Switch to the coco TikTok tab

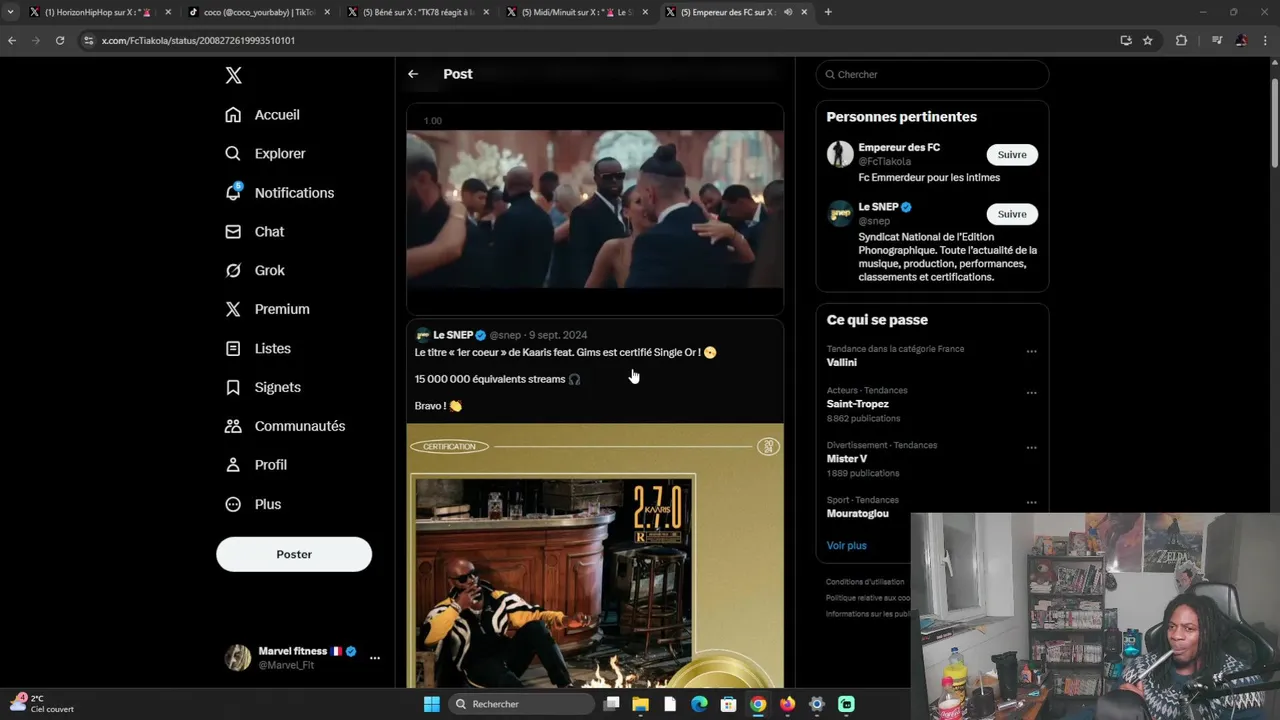coord(259,12)
